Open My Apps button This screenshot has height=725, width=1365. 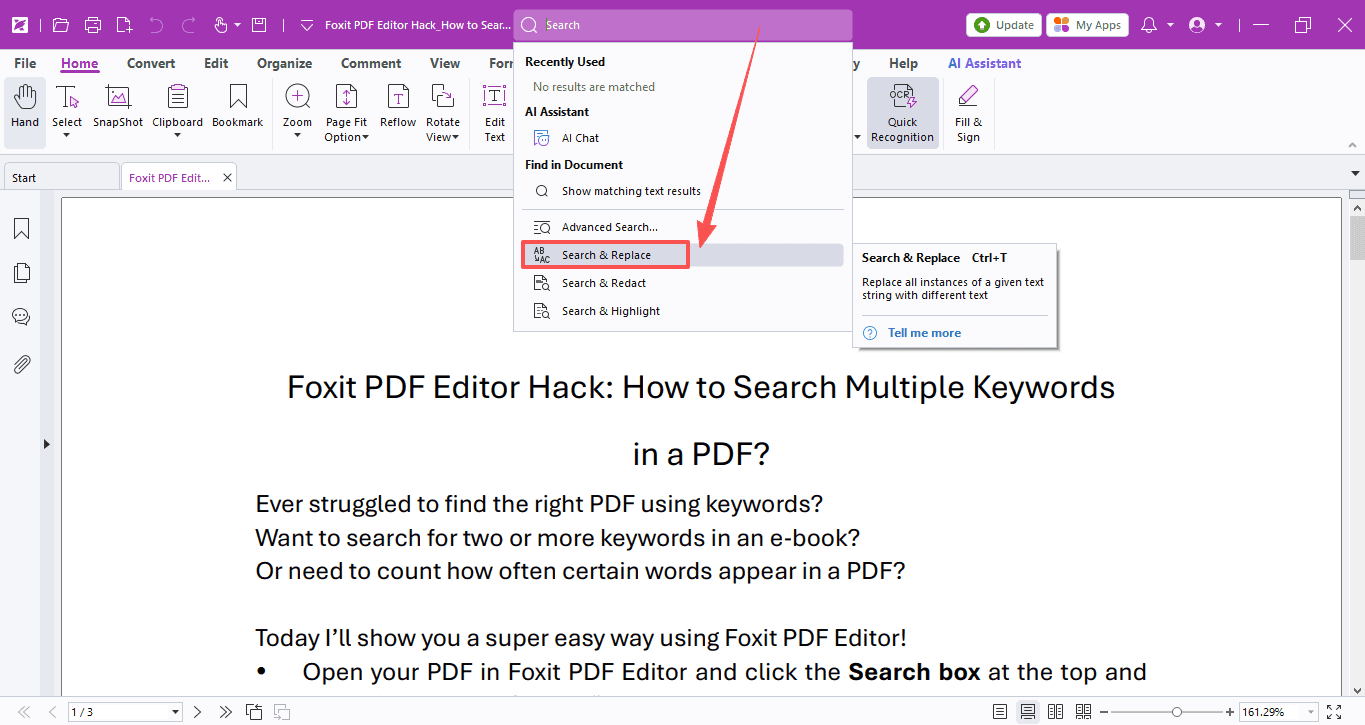(1087, 25)
